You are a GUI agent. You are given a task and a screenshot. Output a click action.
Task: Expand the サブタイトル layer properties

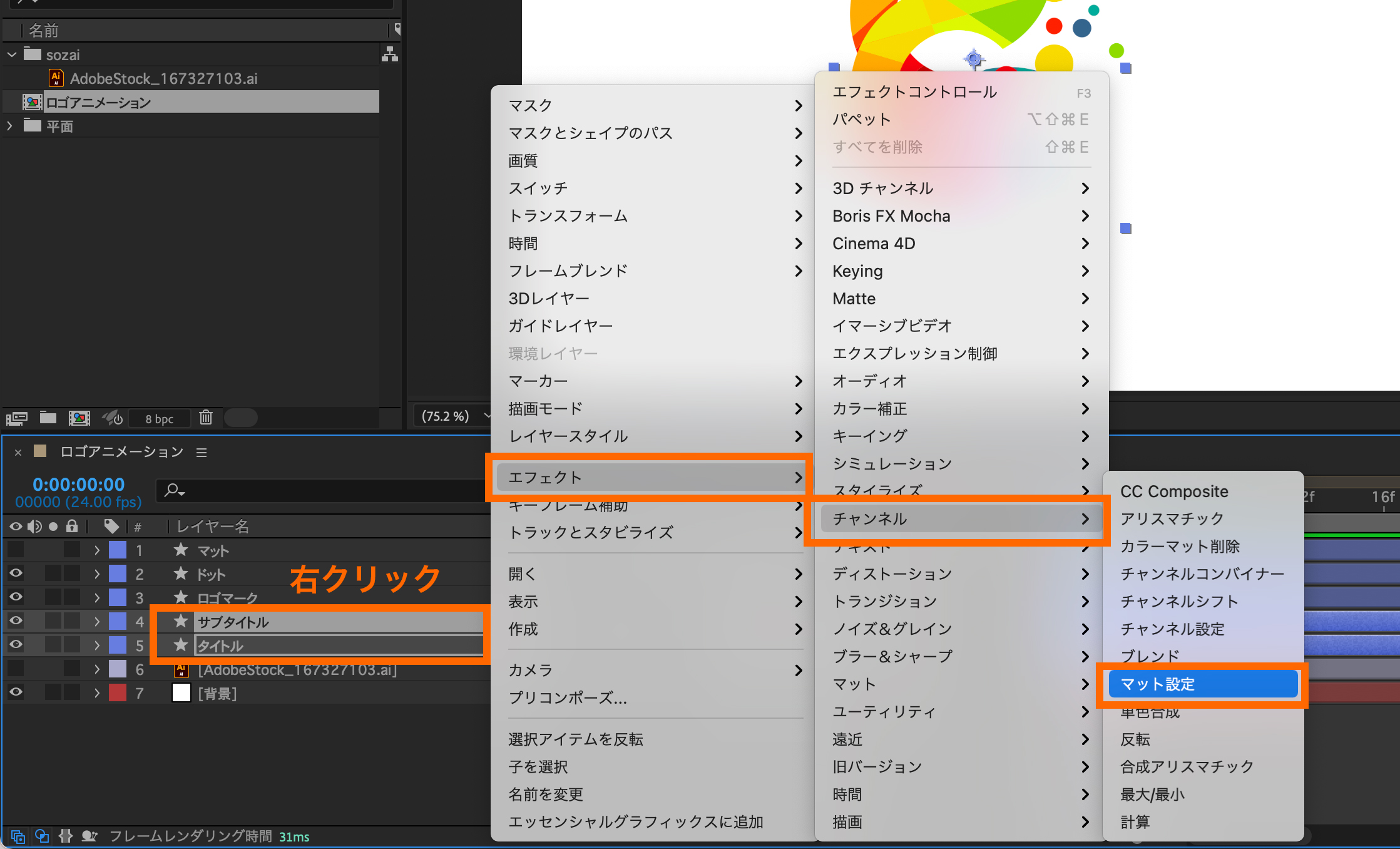[97, 621]
